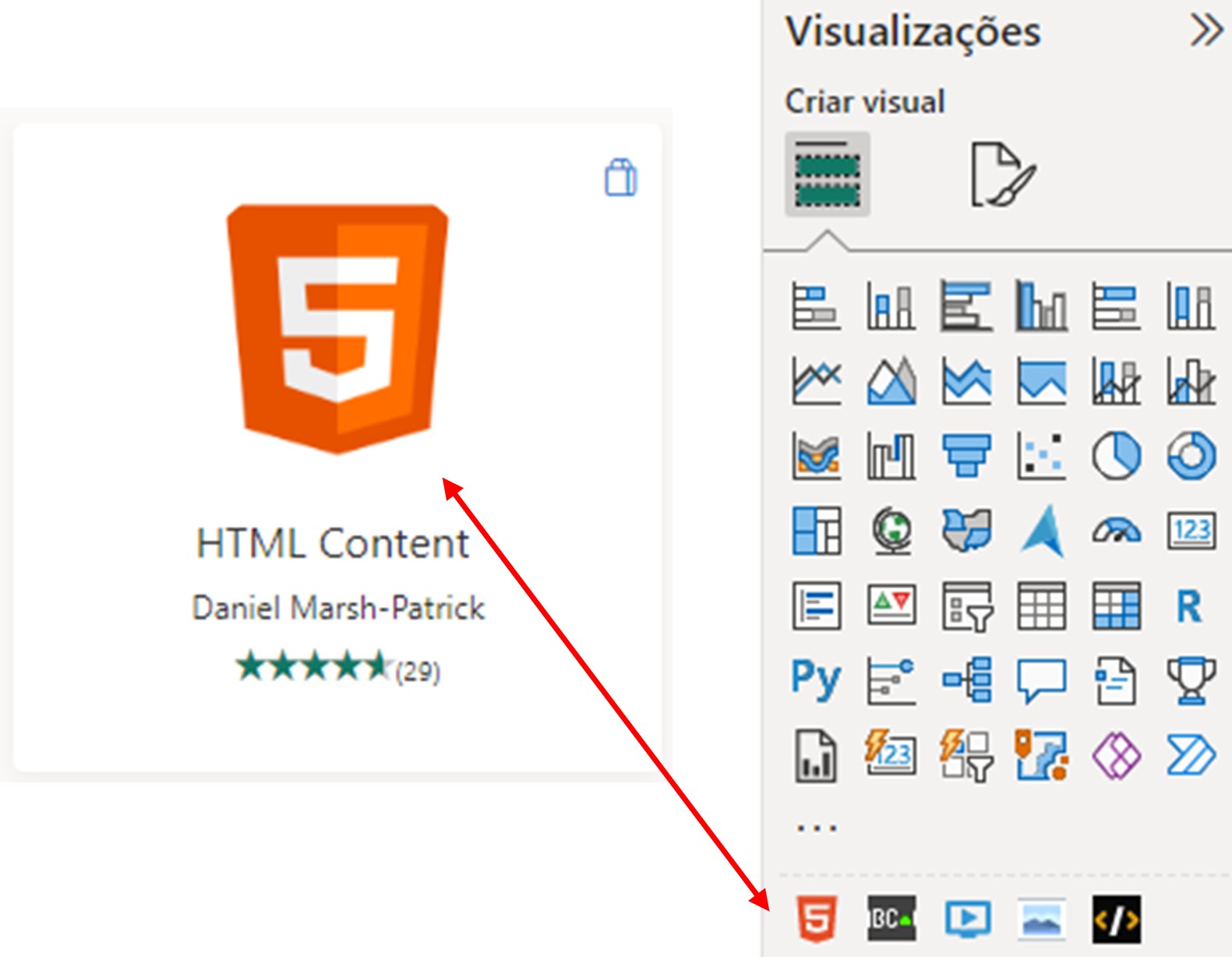Image resolution: width=1232 pixels, height=957 pixels.
Task: Open more visuals via the ellipsis
Action: pyautogui.click(x=817, y=828)
